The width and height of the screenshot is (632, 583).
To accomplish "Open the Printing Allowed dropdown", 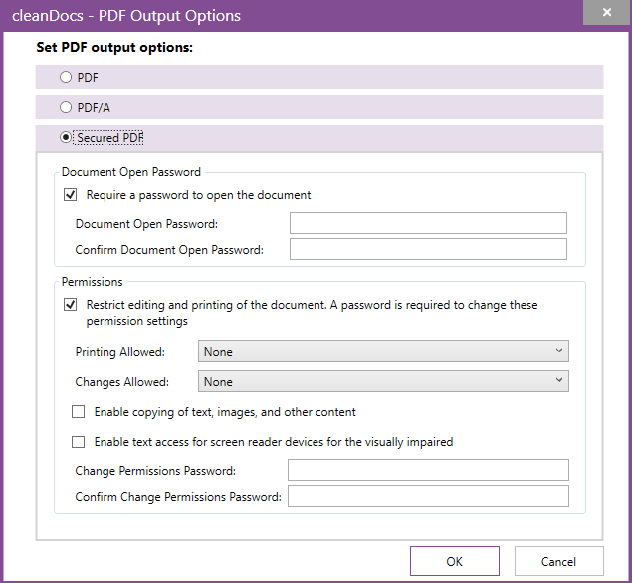I will [x=383, y=351].
